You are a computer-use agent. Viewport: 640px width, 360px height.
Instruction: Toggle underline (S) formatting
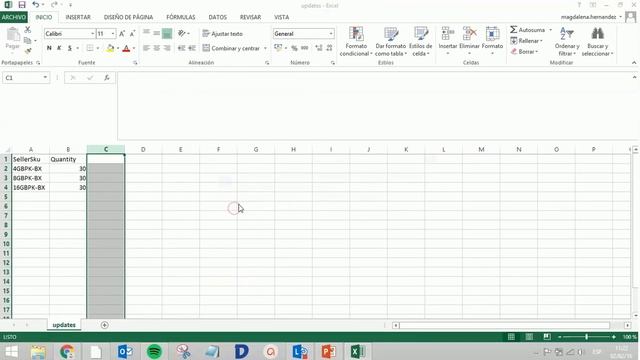[x=70, y=48]
